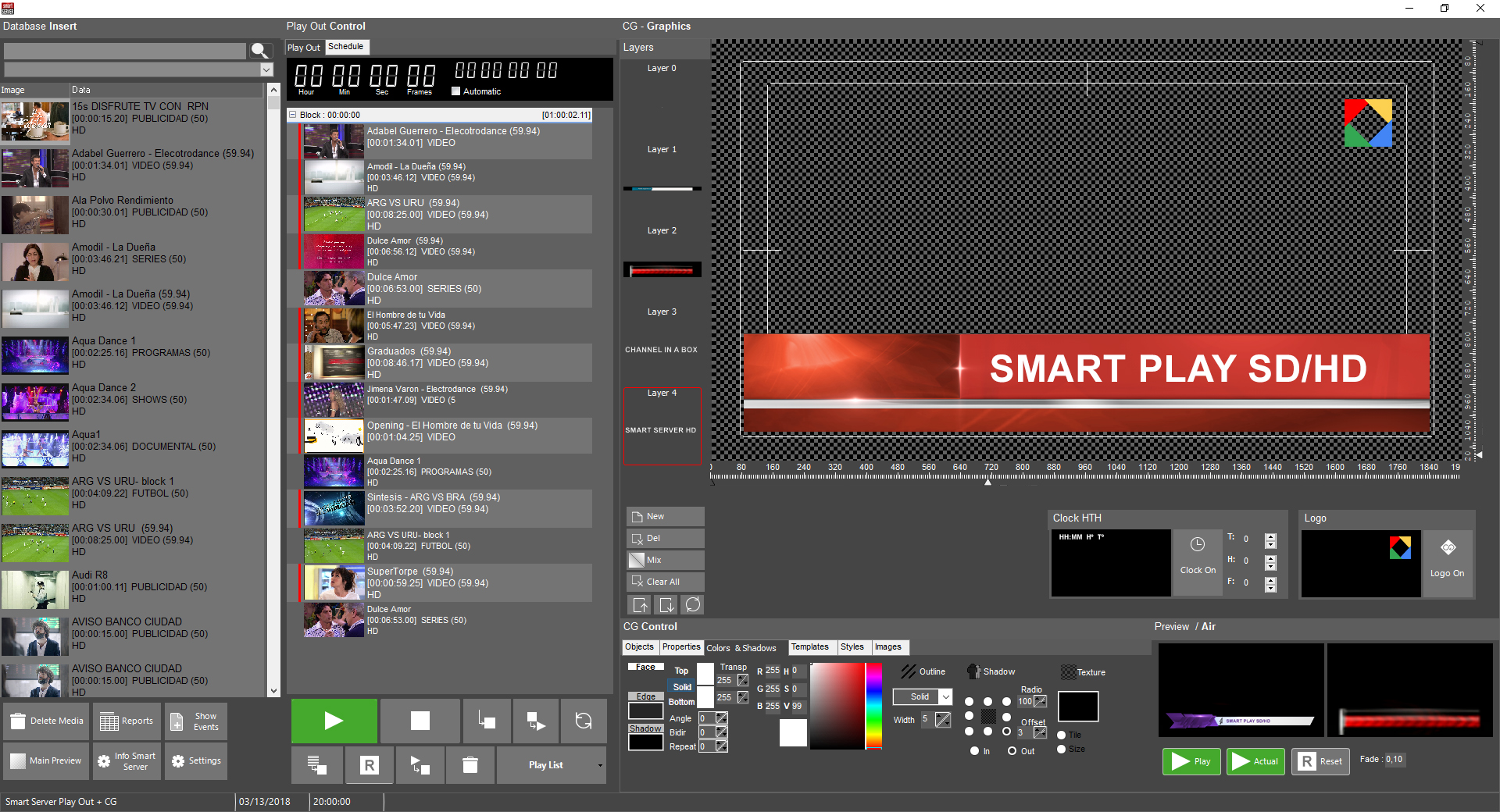1500x812 pixels.
Task: Open the outline Solid dropdown
Action: pos(945,696)
